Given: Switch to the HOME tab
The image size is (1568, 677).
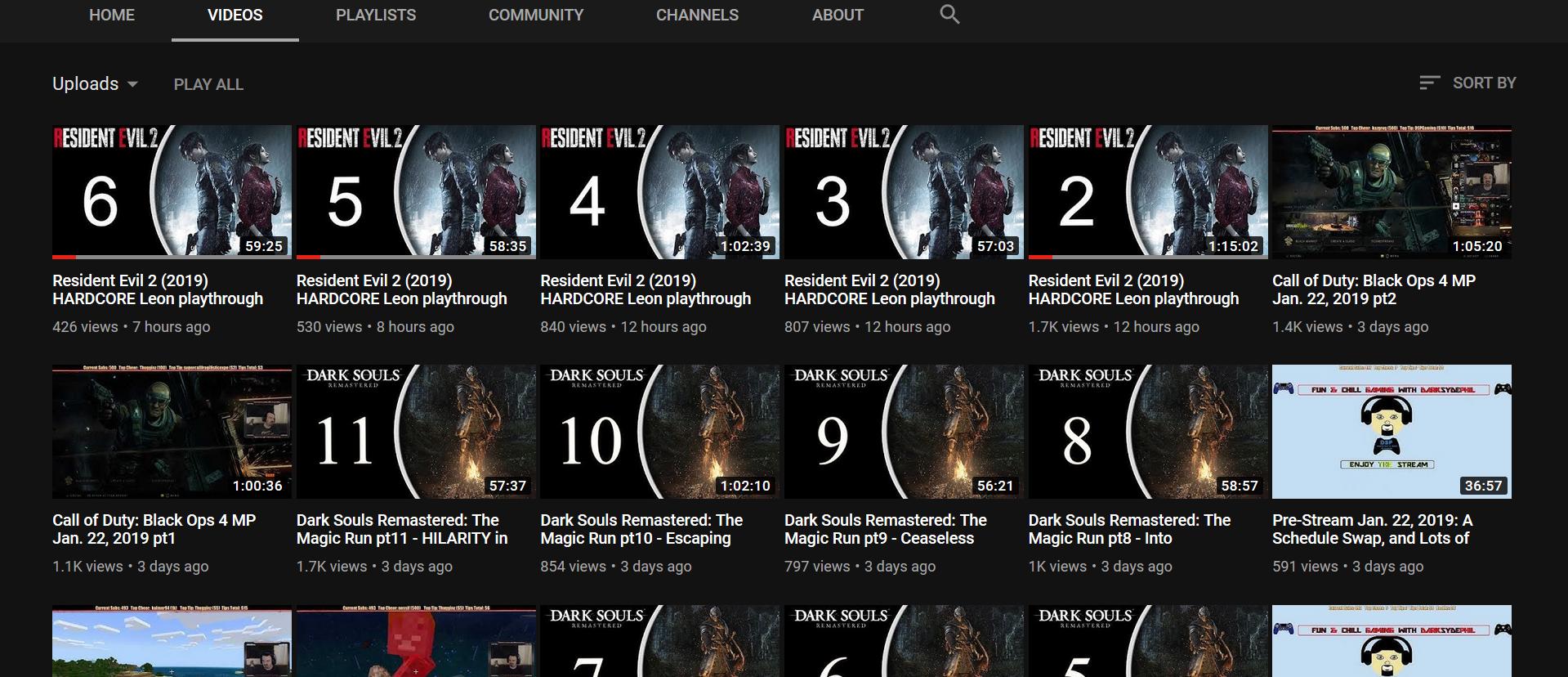Looking at the screenshot, I should pyautogui.click(x=112, y=15).
